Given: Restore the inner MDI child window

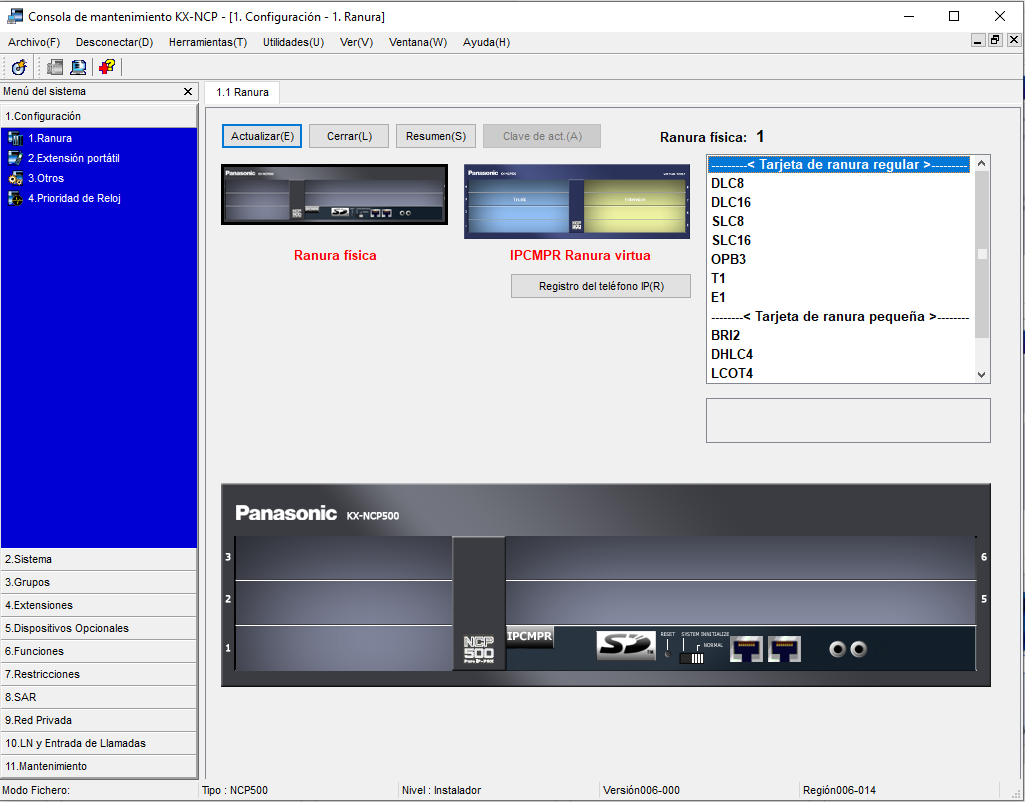Looking at the screenshot, I should tap(995, 41).
